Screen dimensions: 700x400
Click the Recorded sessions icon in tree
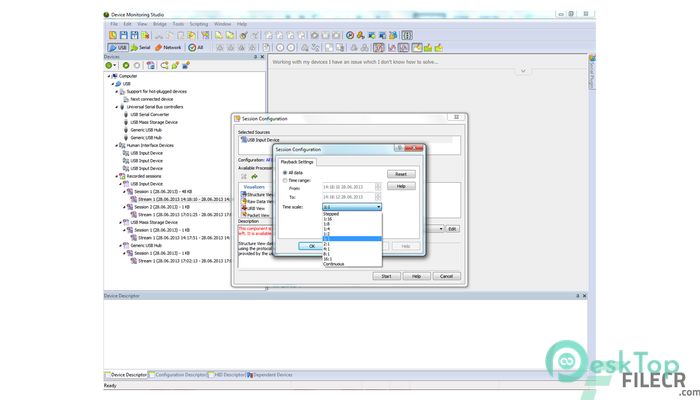[122, 176]
